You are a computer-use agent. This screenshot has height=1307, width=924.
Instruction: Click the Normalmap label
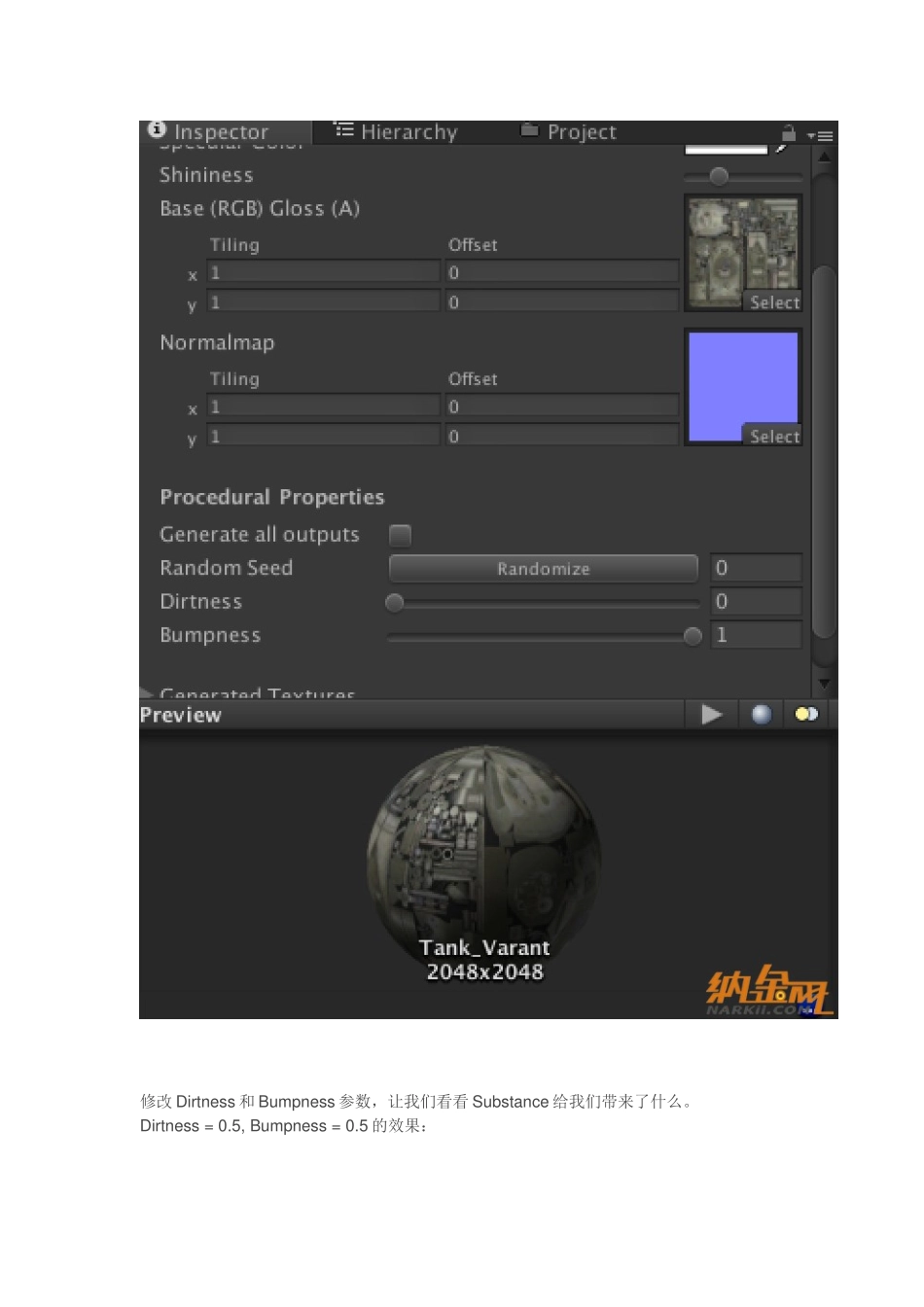pyautogui.click(x=217, y=343)
